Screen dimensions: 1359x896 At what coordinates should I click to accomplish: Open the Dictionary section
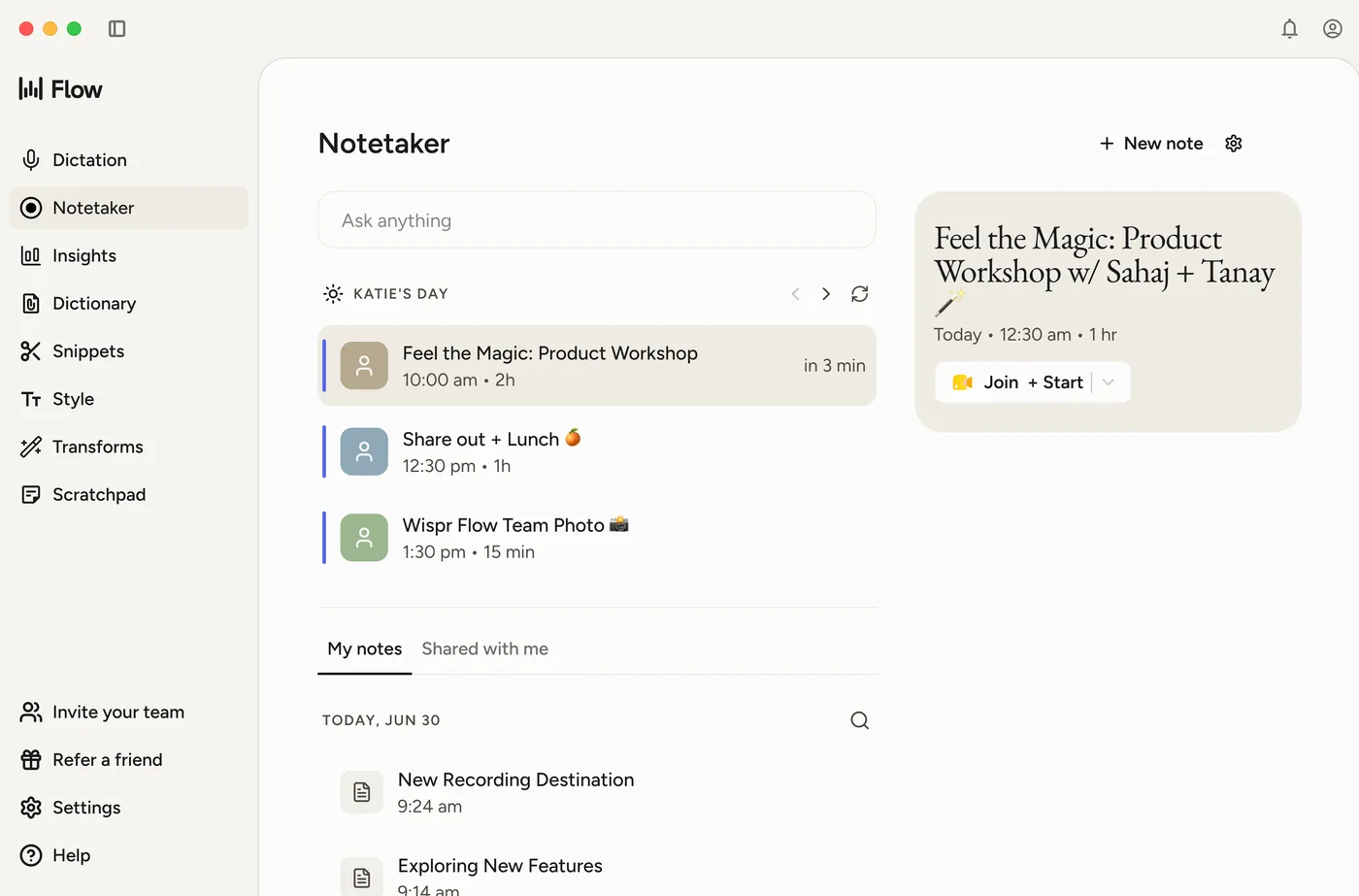[x=129, y=303]
